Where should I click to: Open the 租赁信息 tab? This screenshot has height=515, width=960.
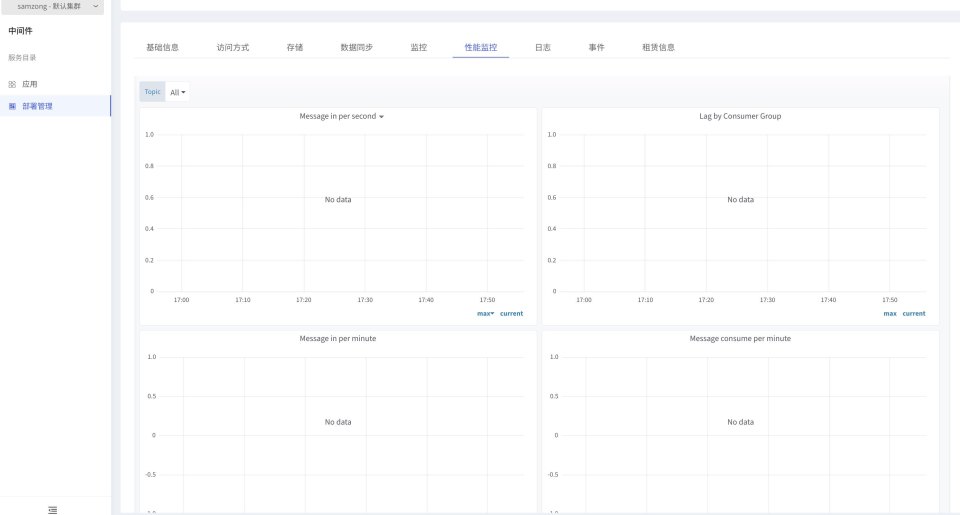[658, 47]
